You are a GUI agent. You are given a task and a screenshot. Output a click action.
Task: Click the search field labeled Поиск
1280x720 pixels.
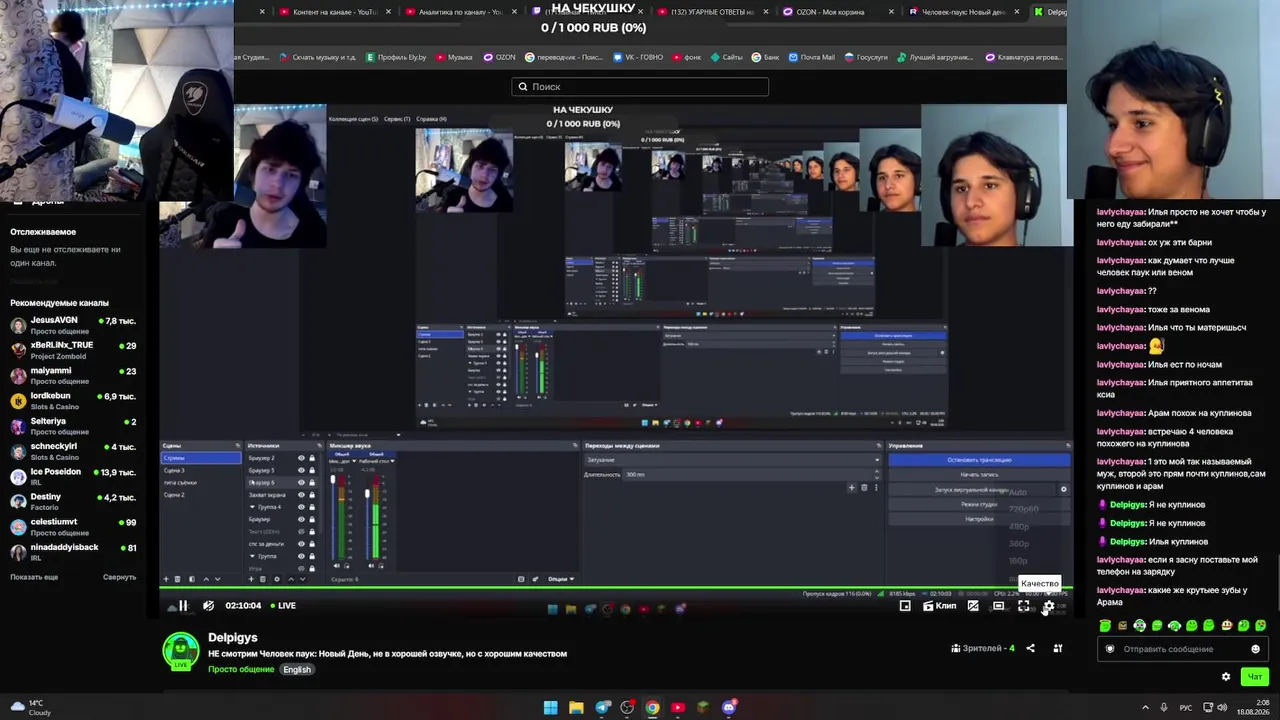(640, 87)
